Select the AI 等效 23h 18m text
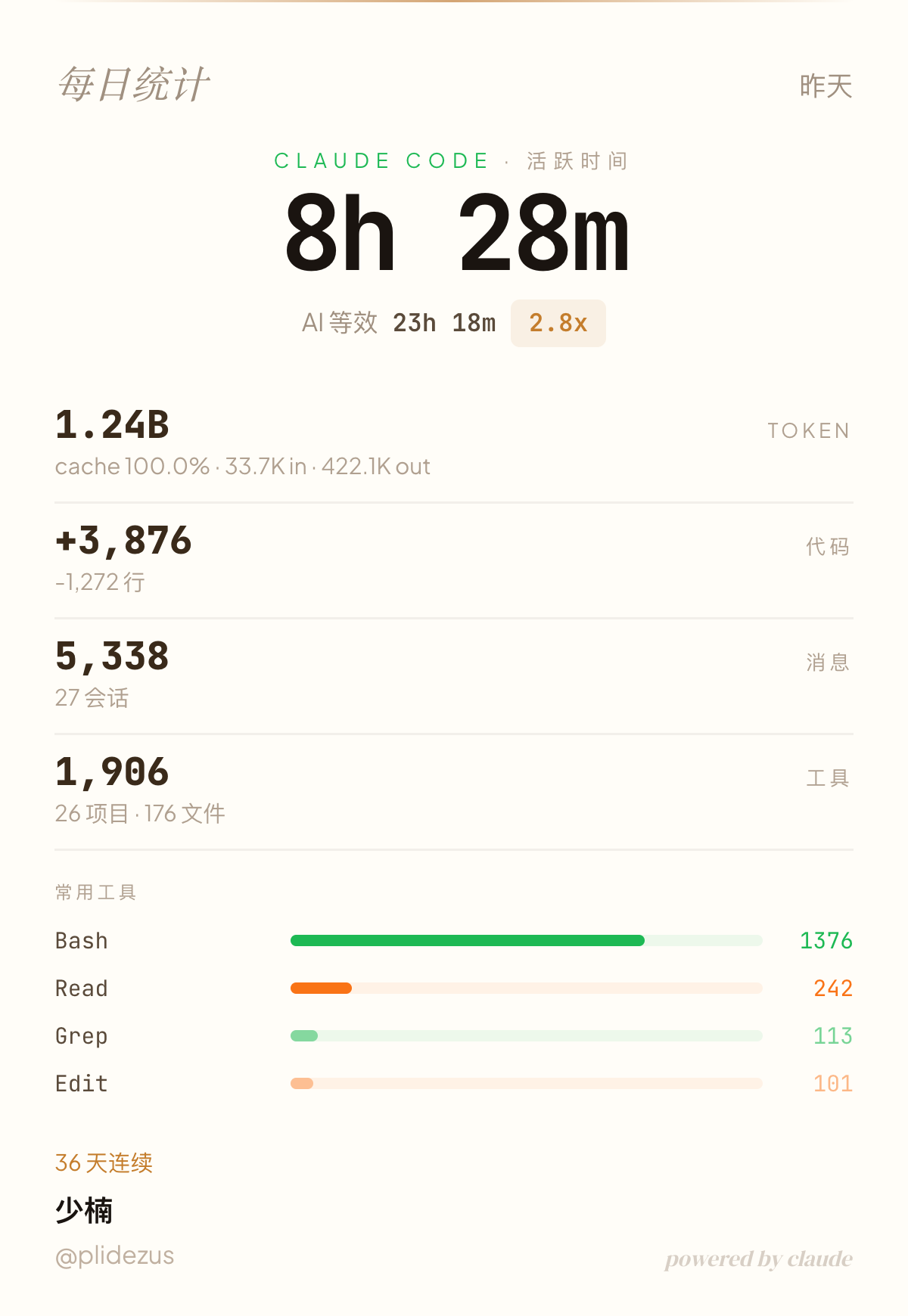 pos(399,323)
